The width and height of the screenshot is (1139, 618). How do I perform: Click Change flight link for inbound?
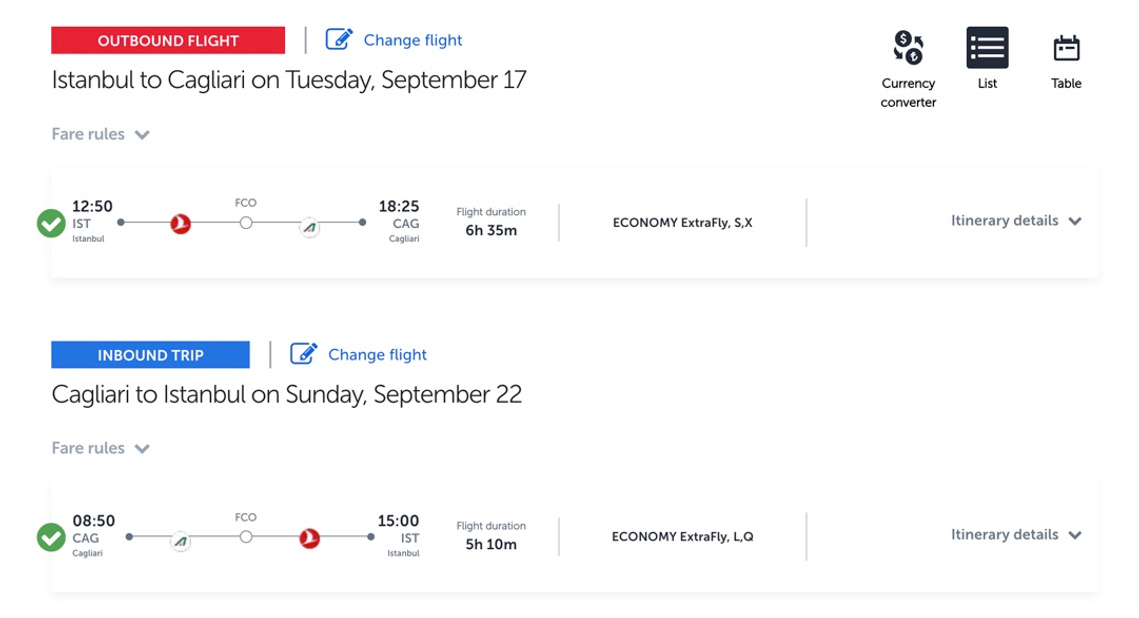[x=377, y=354]
